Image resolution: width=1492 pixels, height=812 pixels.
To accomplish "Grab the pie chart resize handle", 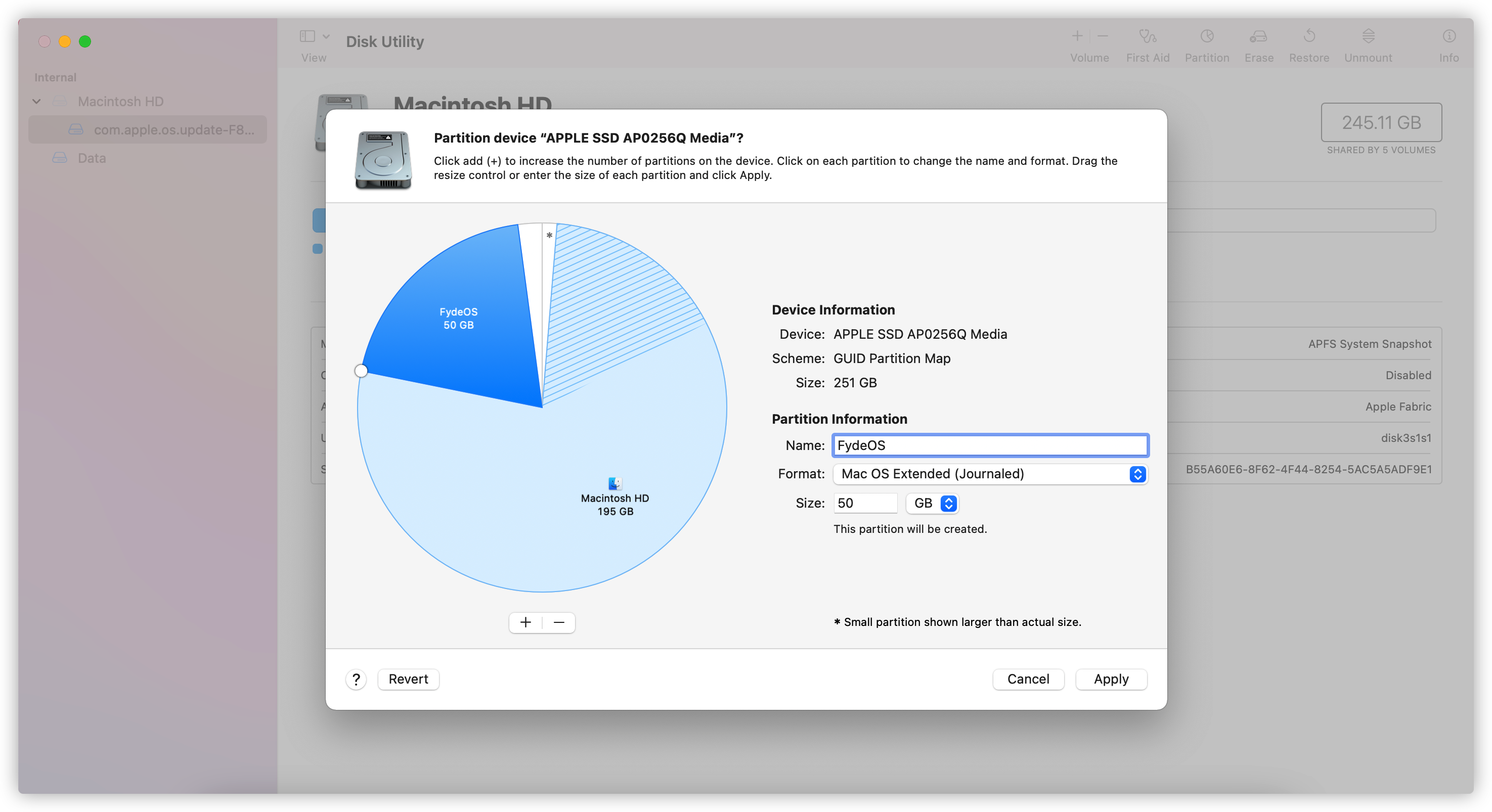I will 360,370.
